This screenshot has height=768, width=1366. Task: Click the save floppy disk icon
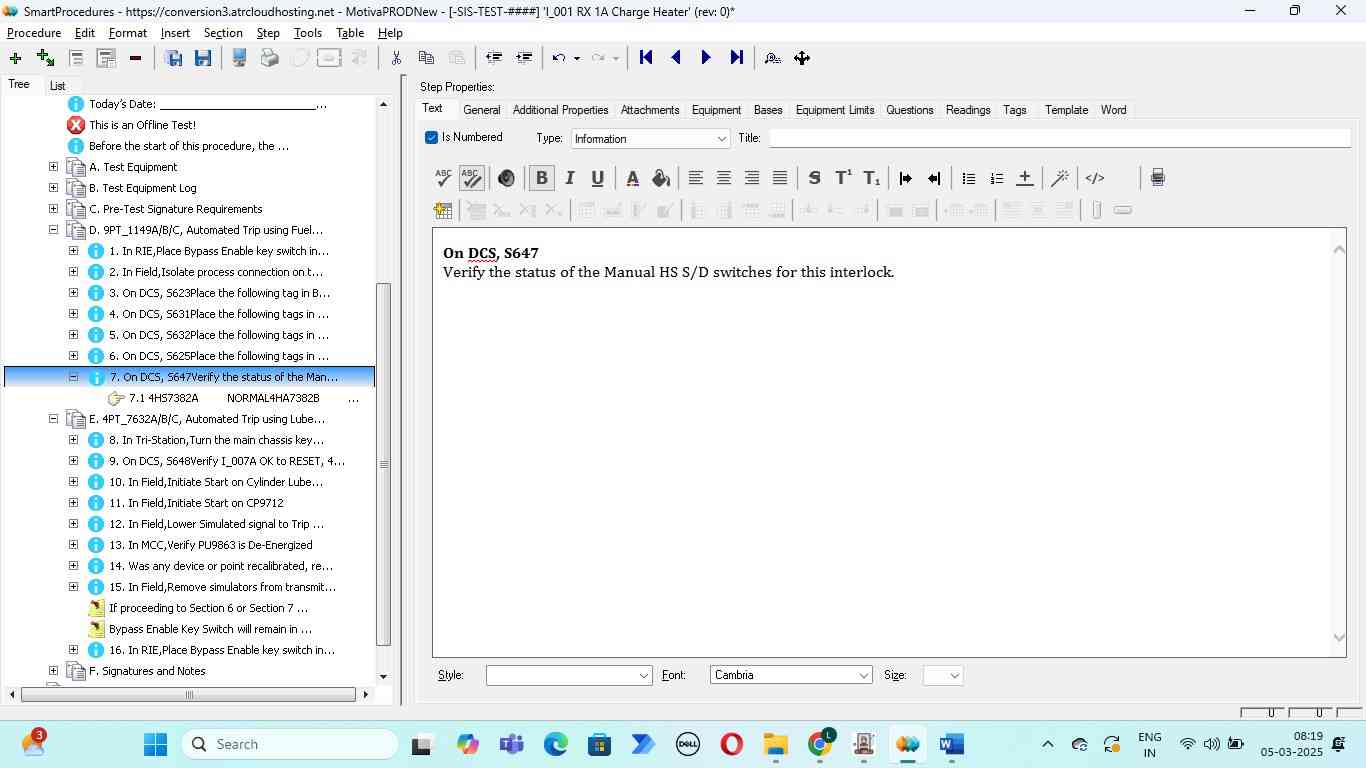pyautogui.click(x=203, y=58)
